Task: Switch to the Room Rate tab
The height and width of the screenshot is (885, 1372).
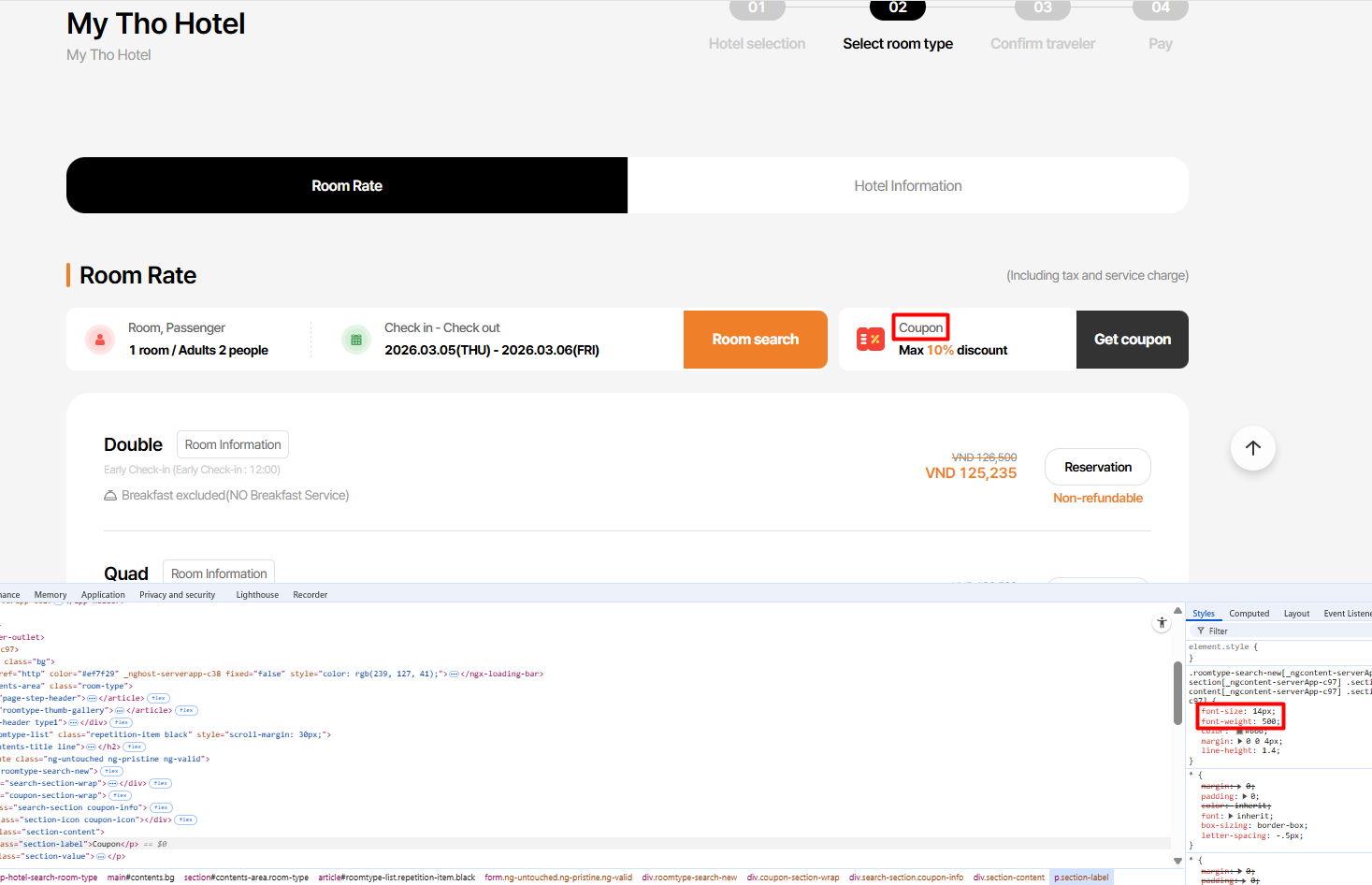Action: pos(347,185)
